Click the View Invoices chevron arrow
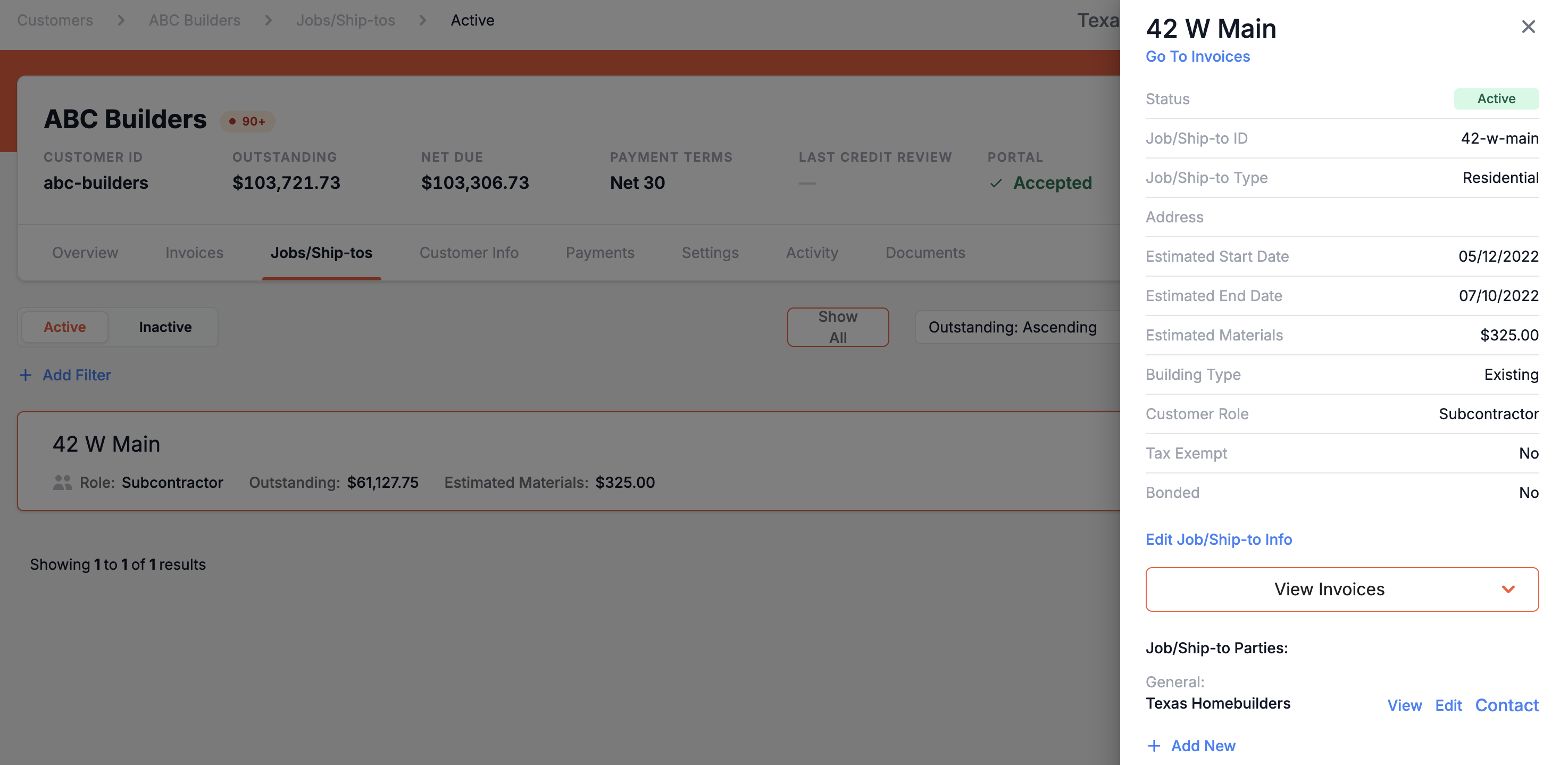 point(1508,589)
